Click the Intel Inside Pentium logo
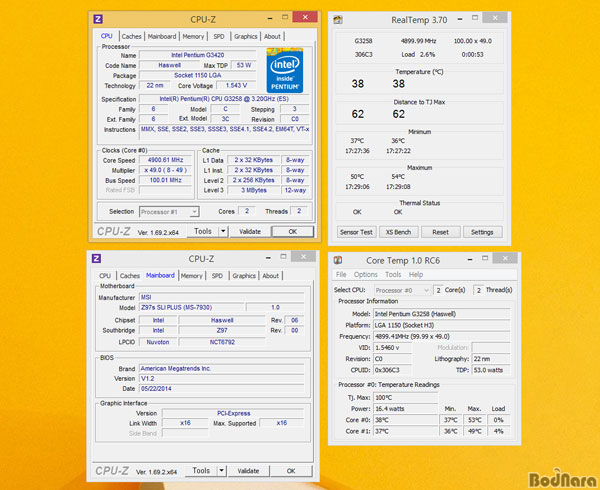This screenshot has height=490, width=600. tap(285, 70)
